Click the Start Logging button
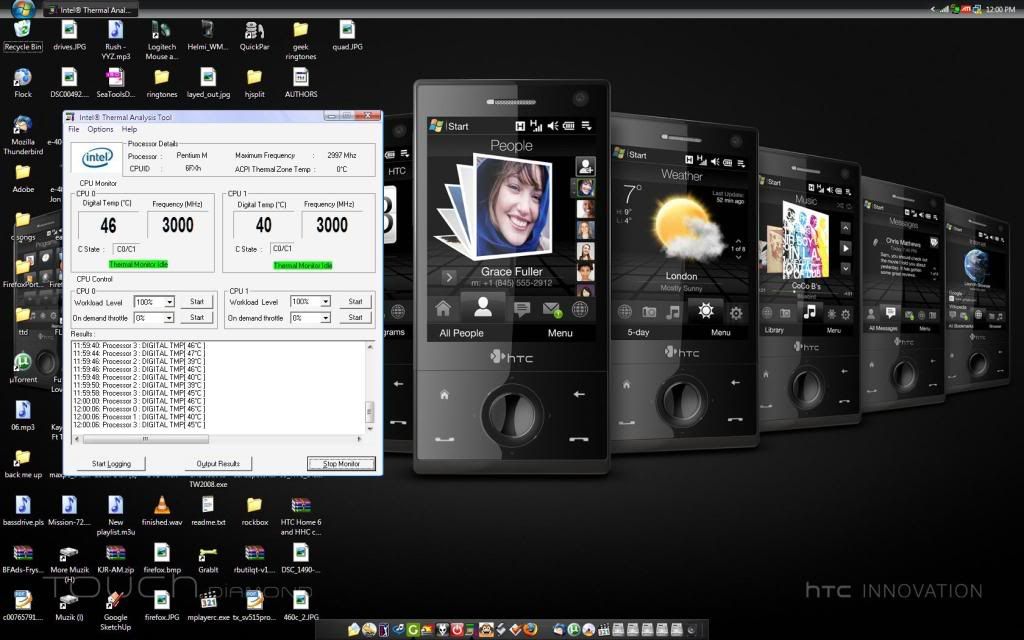 pos(111,464)
